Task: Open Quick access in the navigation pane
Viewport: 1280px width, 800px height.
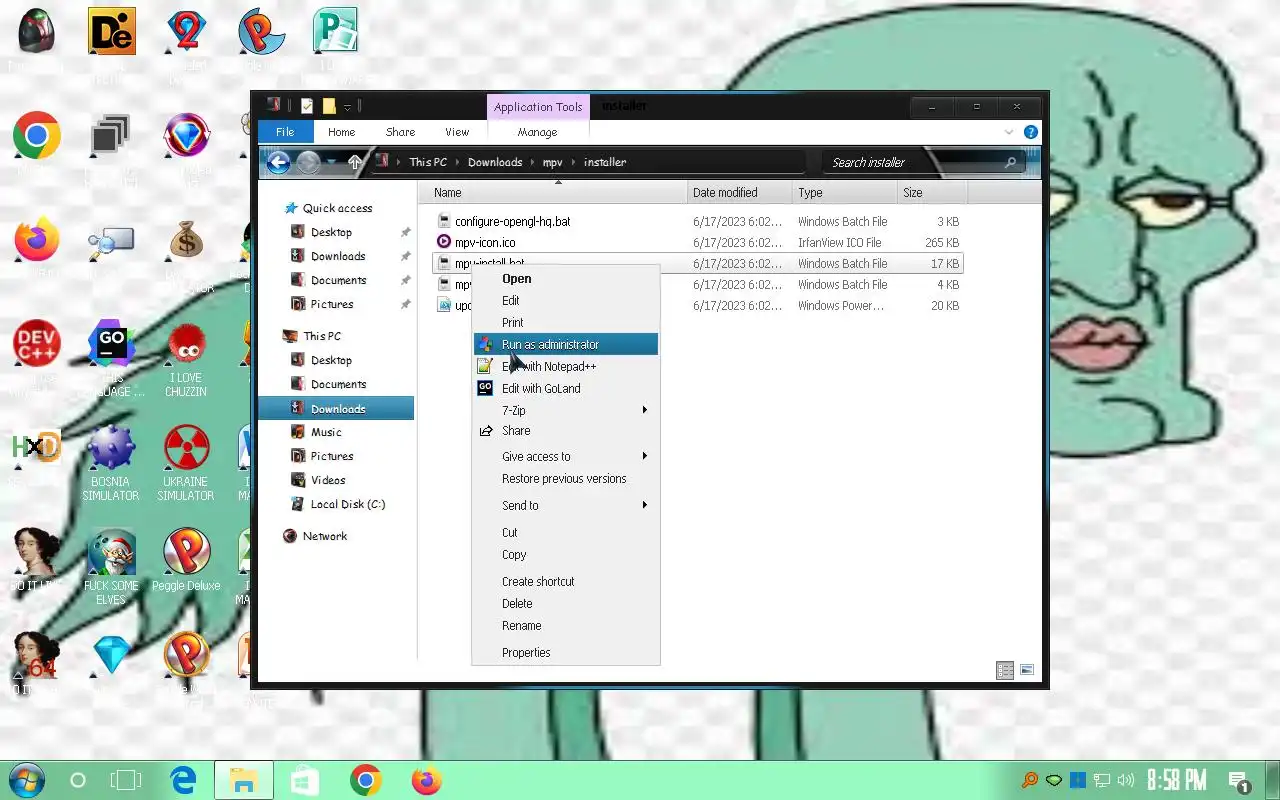Action: click(x=337, y=208)
